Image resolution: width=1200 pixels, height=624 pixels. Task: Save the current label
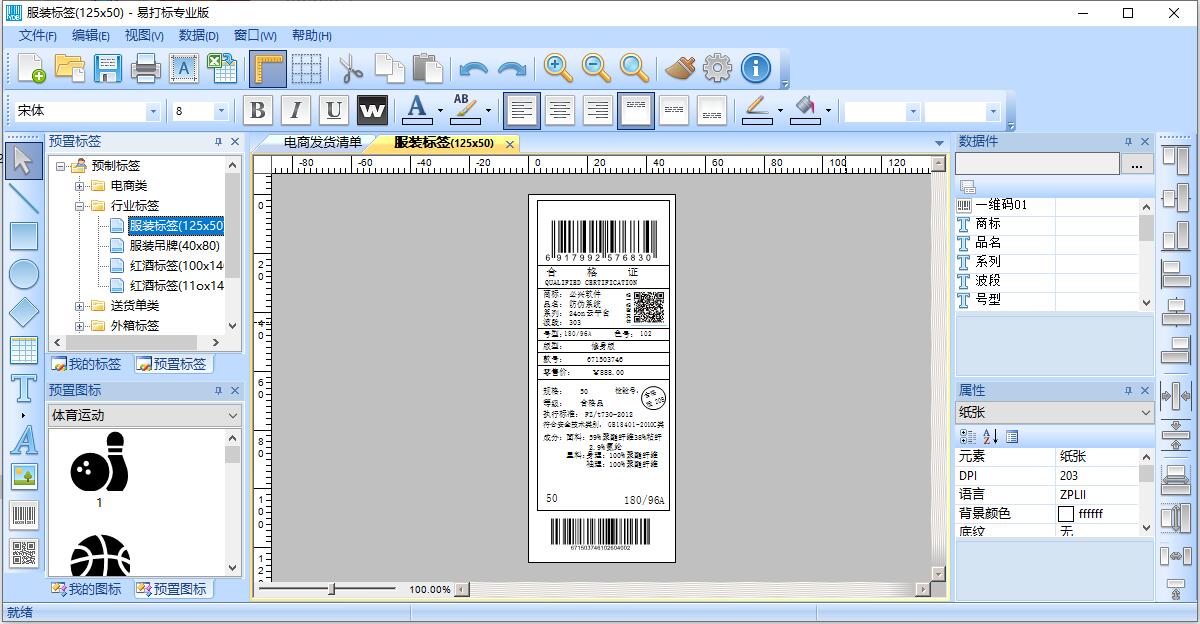click(108, 68)
